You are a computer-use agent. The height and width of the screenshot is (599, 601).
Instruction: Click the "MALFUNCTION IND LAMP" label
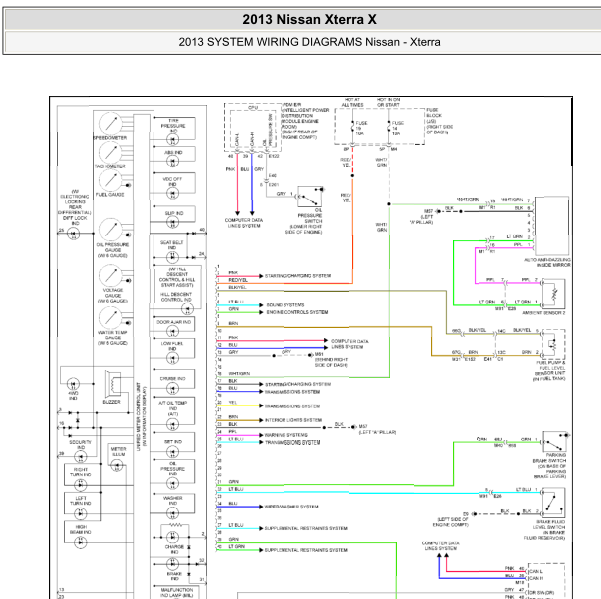coord(177,592)
